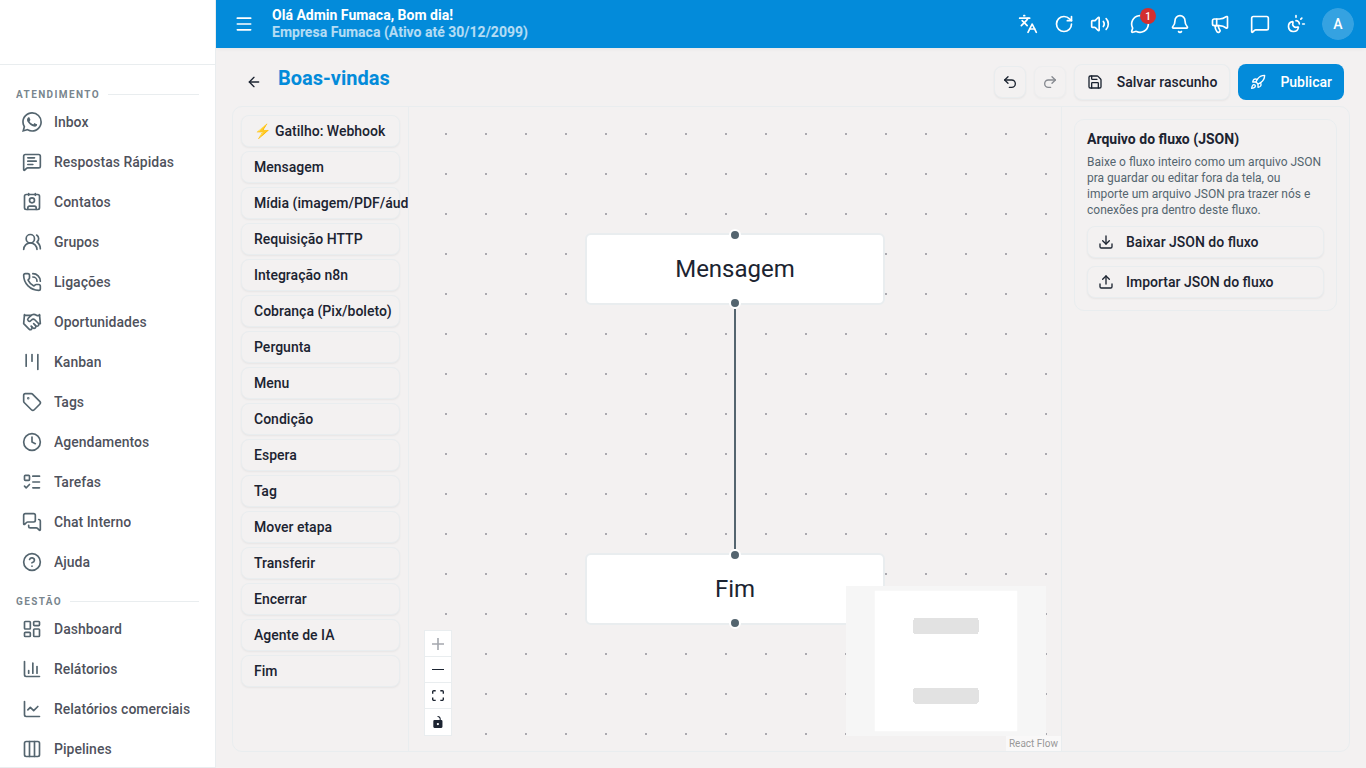
Task: Click the redo arrow button
Action: click(1050, 82)
